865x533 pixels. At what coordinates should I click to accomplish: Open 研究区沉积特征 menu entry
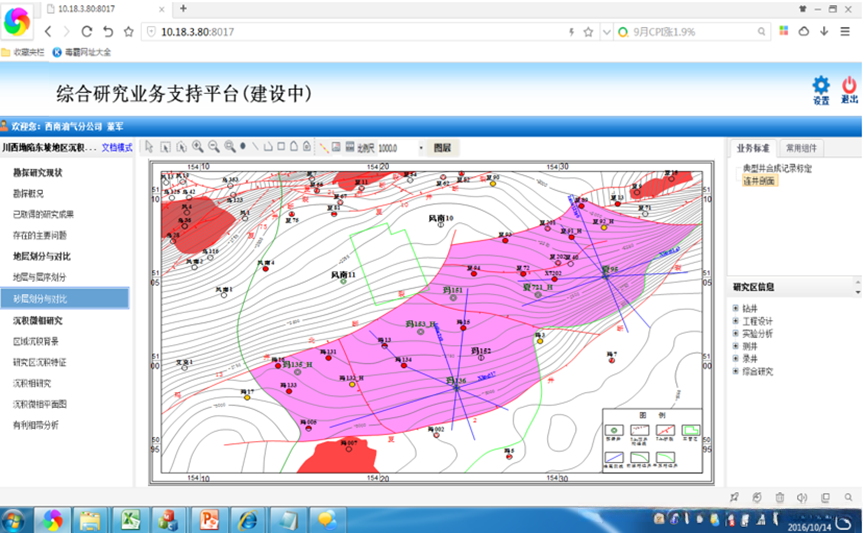tap(39, 363)
